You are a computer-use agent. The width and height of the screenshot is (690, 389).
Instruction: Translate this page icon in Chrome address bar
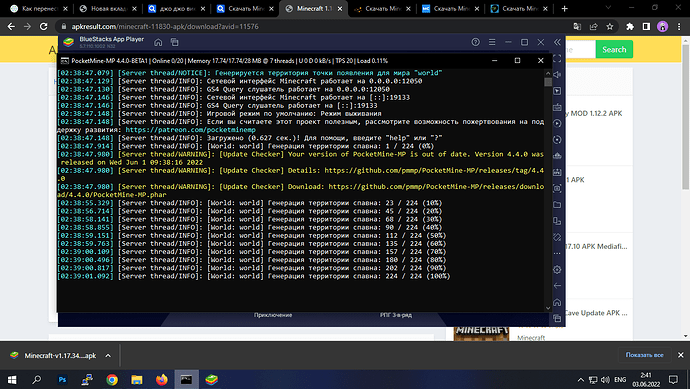[x=577, y=26]
